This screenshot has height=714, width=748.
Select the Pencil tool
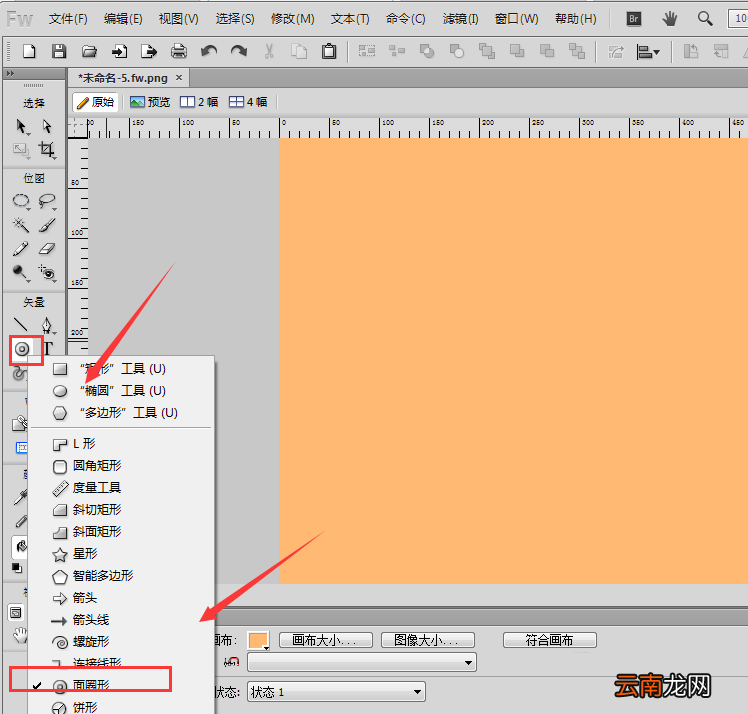click(21, 248)
